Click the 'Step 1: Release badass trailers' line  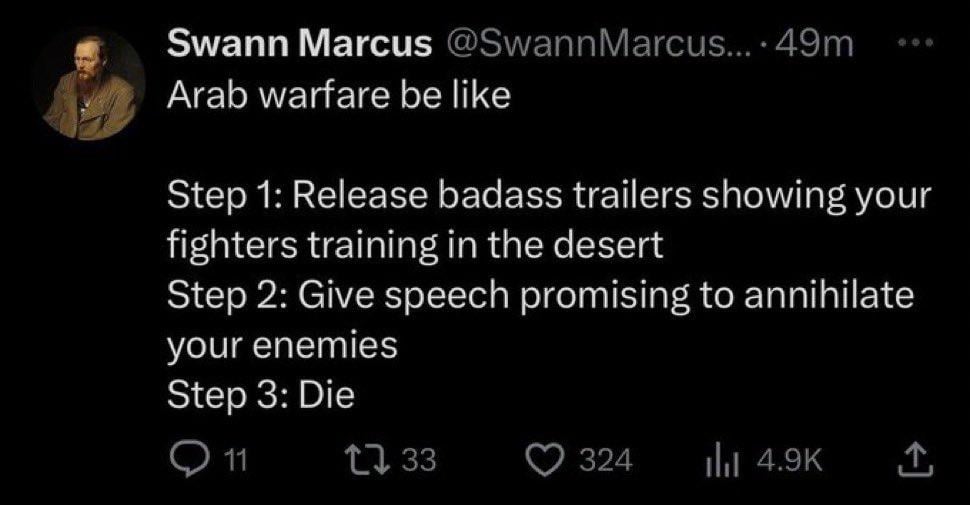click(549, 196)
